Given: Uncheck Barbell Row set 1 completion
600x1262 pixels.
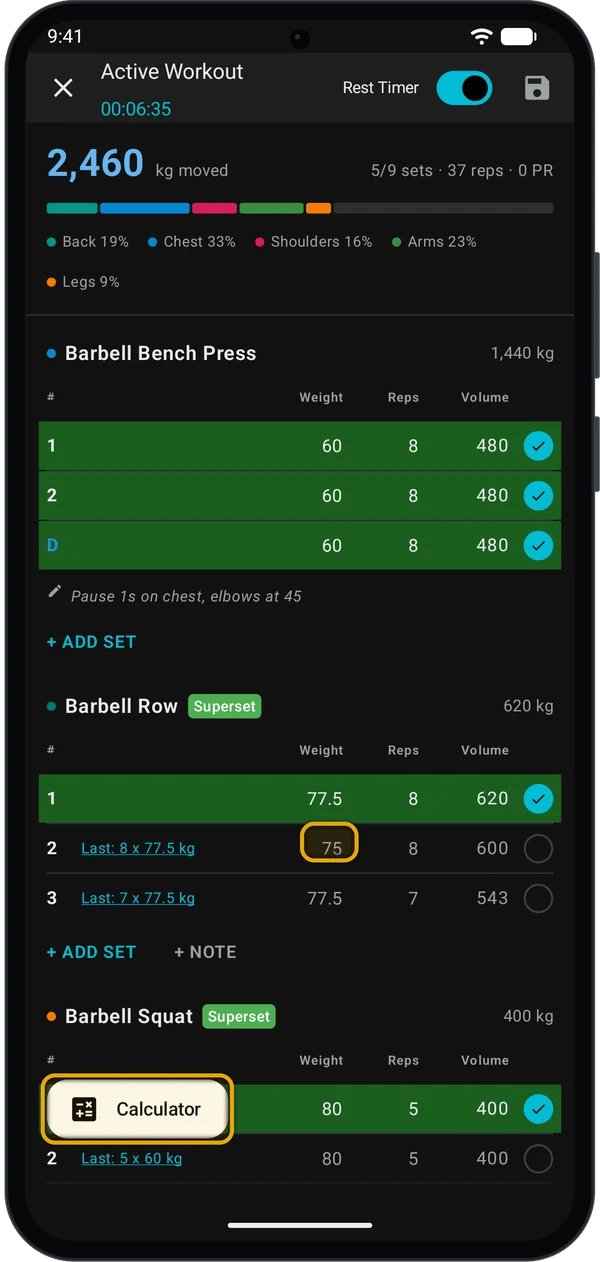Looking at the screenshot, I should point(538,799).
